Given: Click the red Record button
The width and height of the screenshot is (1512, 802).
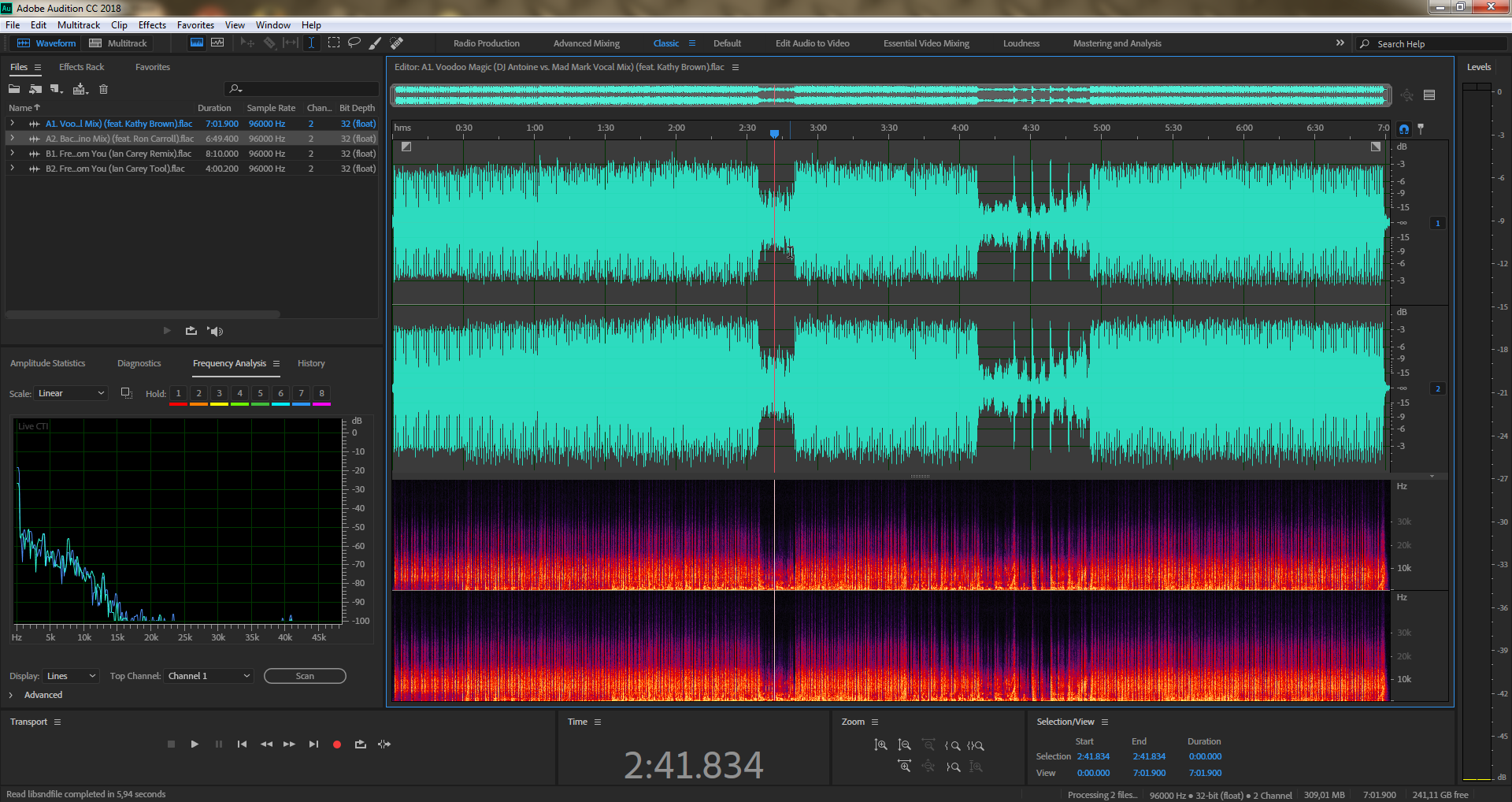Looking at the screenshot, I should pyautogui.click(x=337, y=744).
